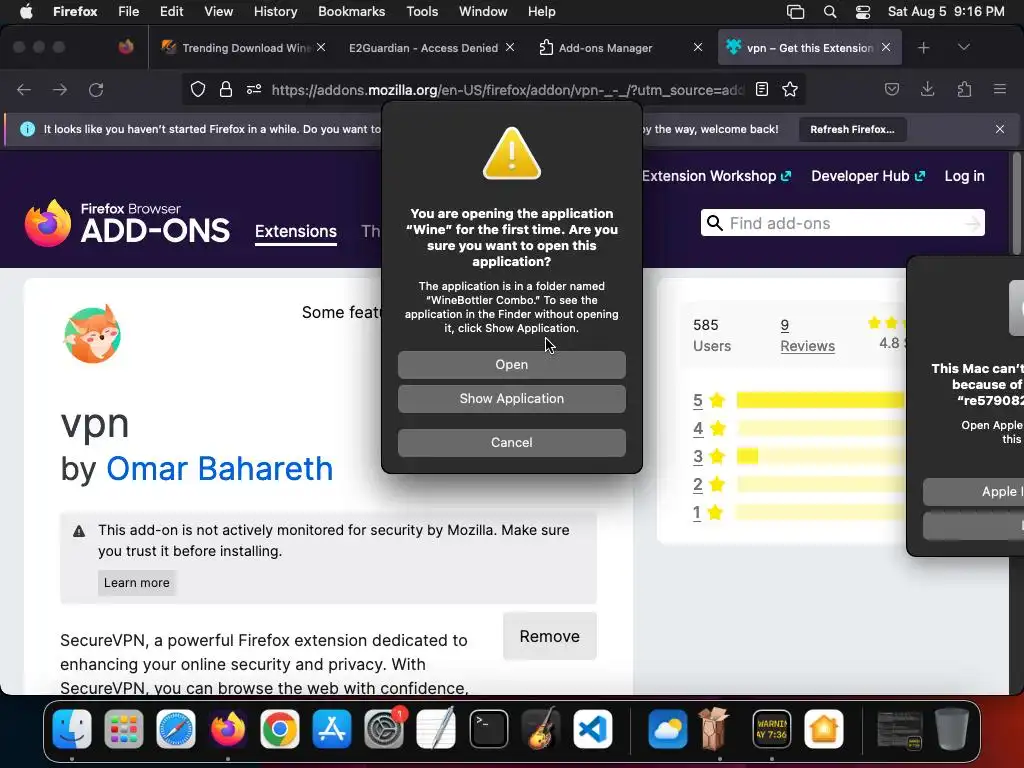
Task: Open the History menu
Action: tap(275, 12)
